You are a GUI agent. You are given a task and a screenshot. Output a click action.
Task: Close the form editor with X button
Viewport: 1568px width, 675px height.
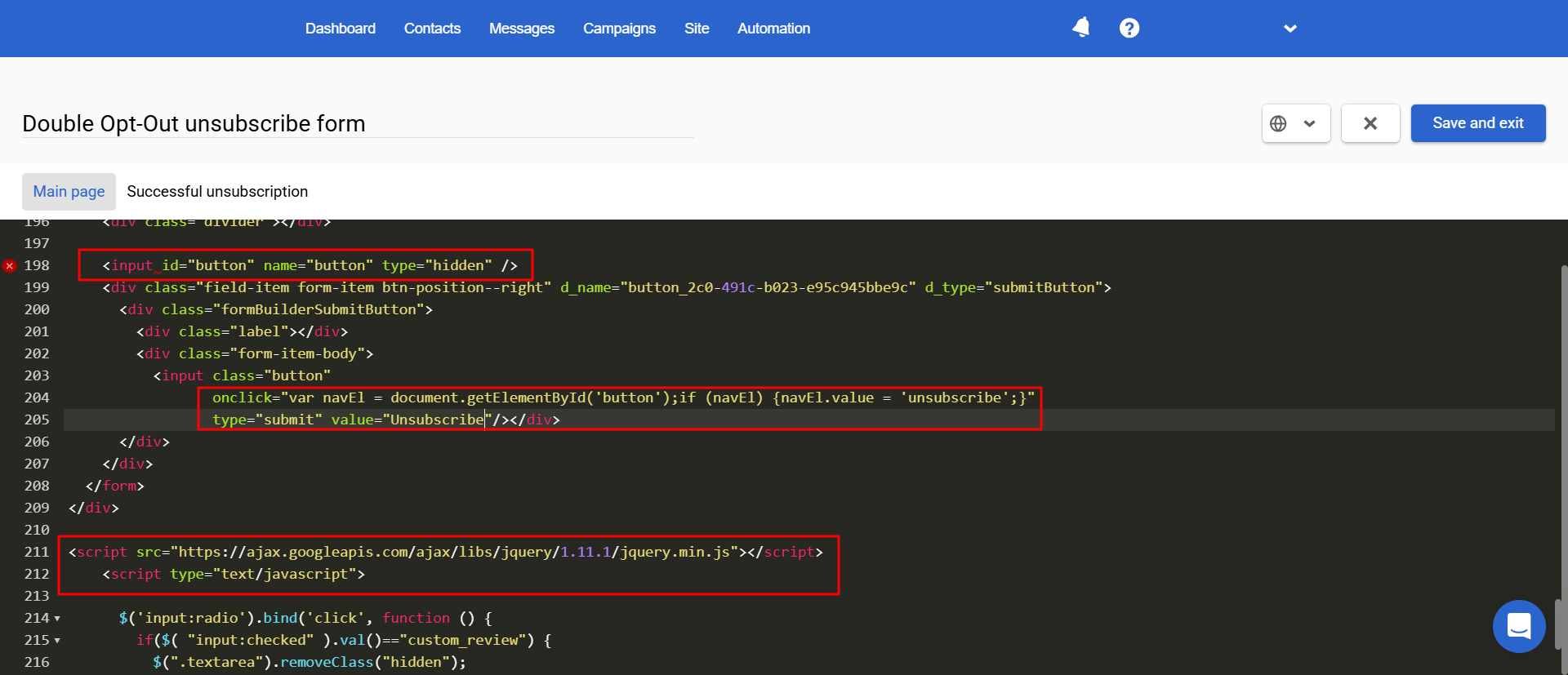[1370, 123]
